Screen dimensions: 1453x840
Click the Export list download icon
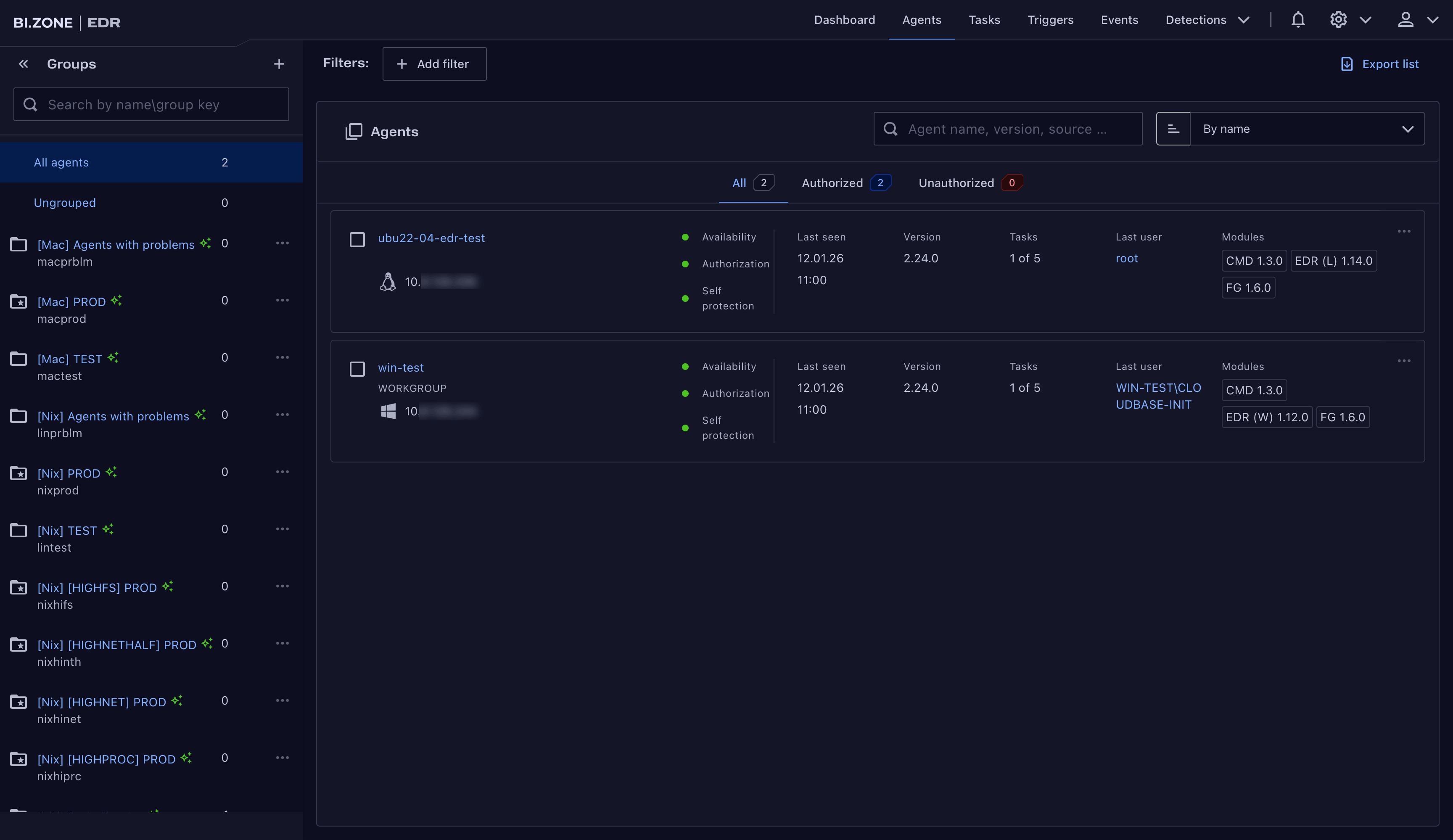point(1347,63)
